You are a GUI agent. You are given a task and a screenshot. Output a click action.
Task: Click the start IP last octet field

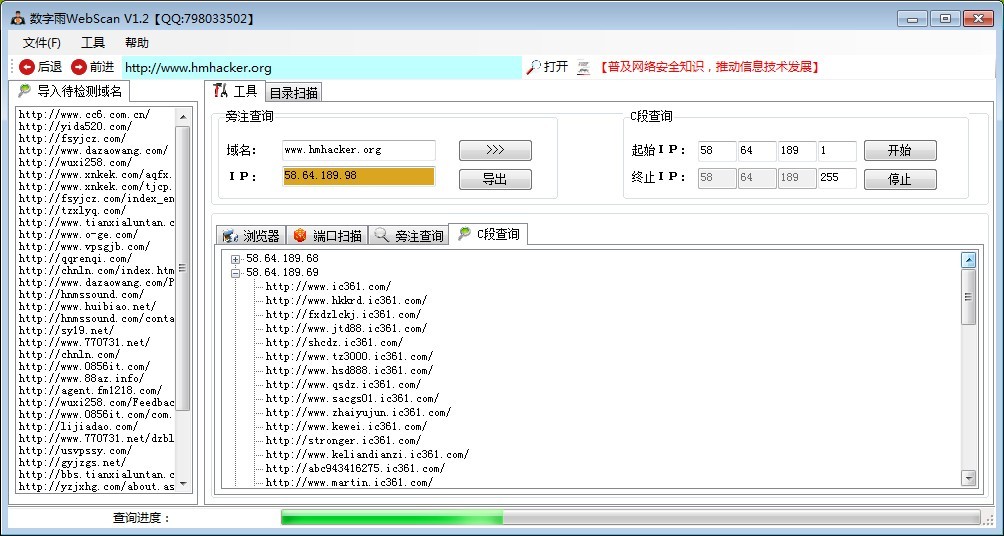[x=837, y=151]
